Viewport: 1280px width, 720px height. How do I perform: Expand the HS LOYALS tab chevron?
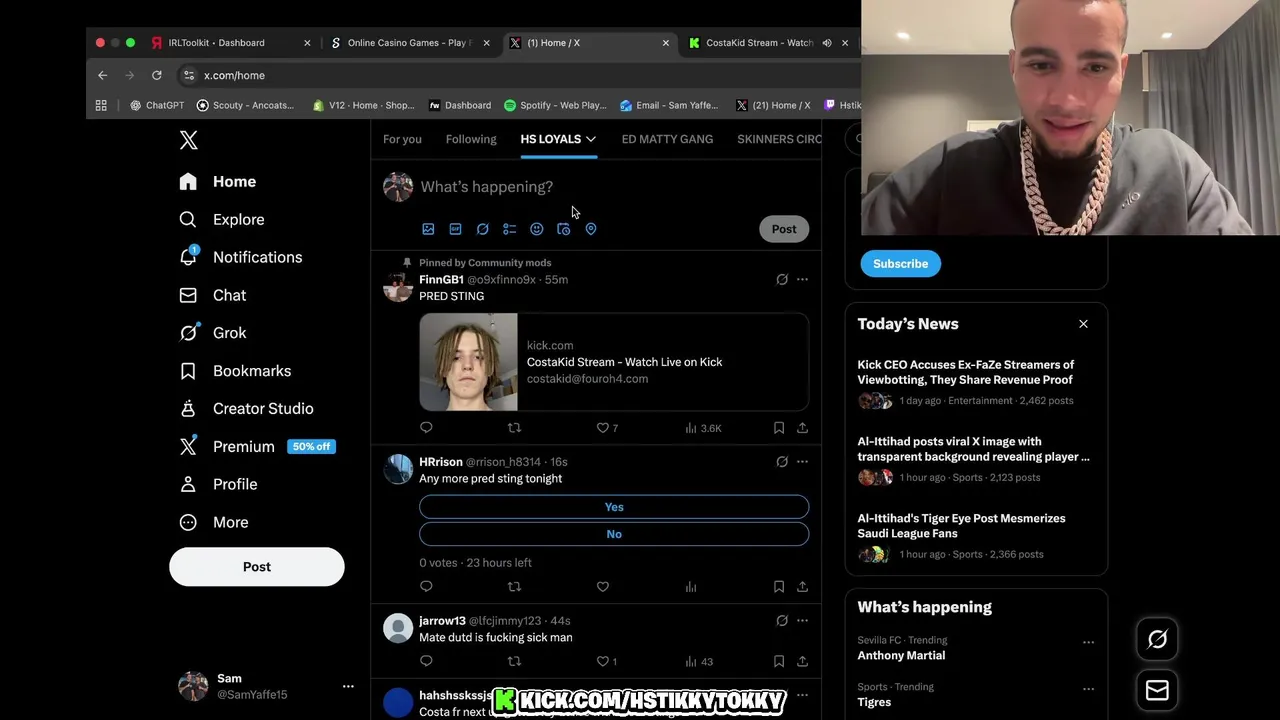591,139
